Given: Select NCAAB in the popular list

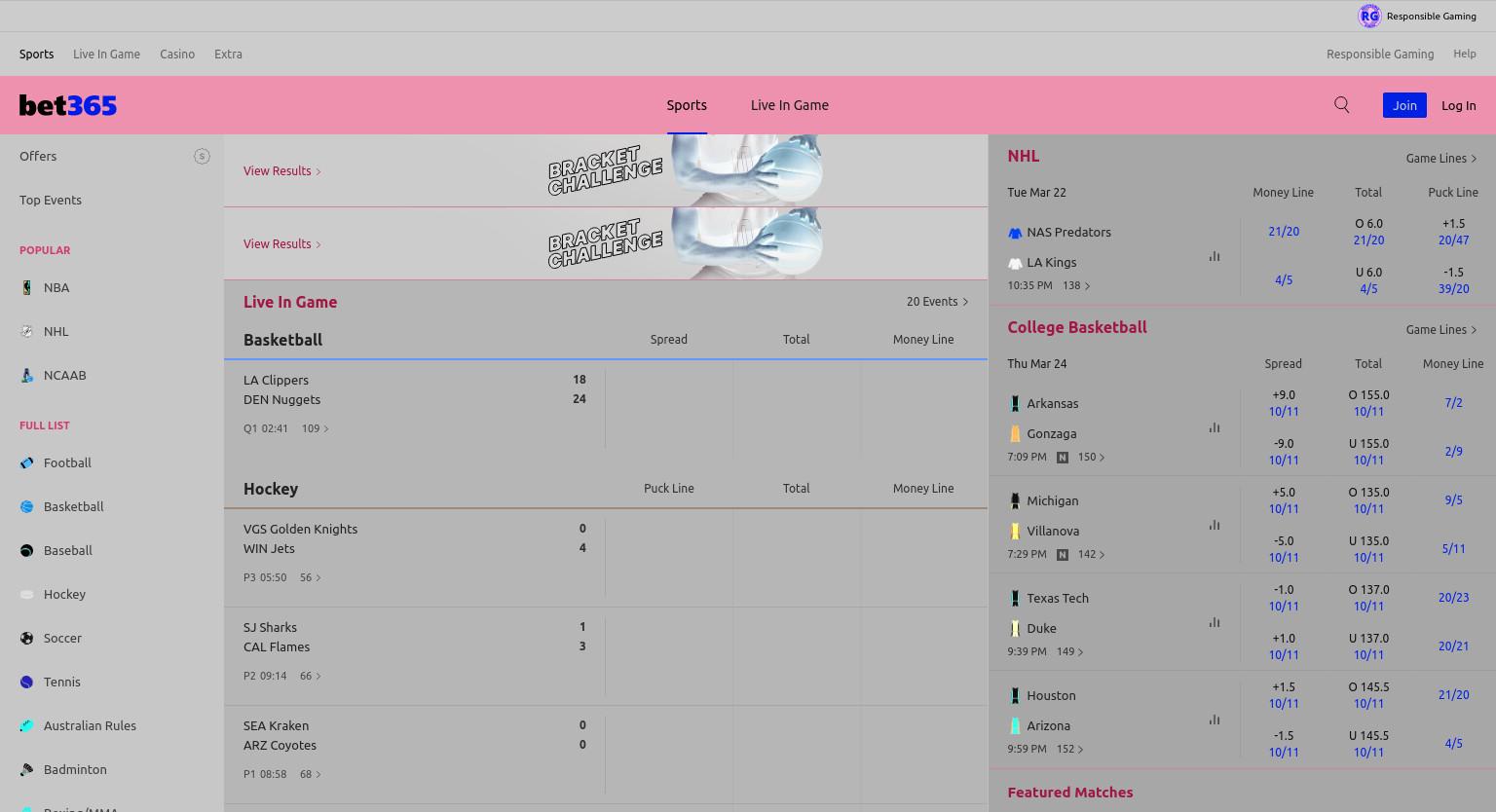Looking at the screenshot, I should (x=65, y=375).
